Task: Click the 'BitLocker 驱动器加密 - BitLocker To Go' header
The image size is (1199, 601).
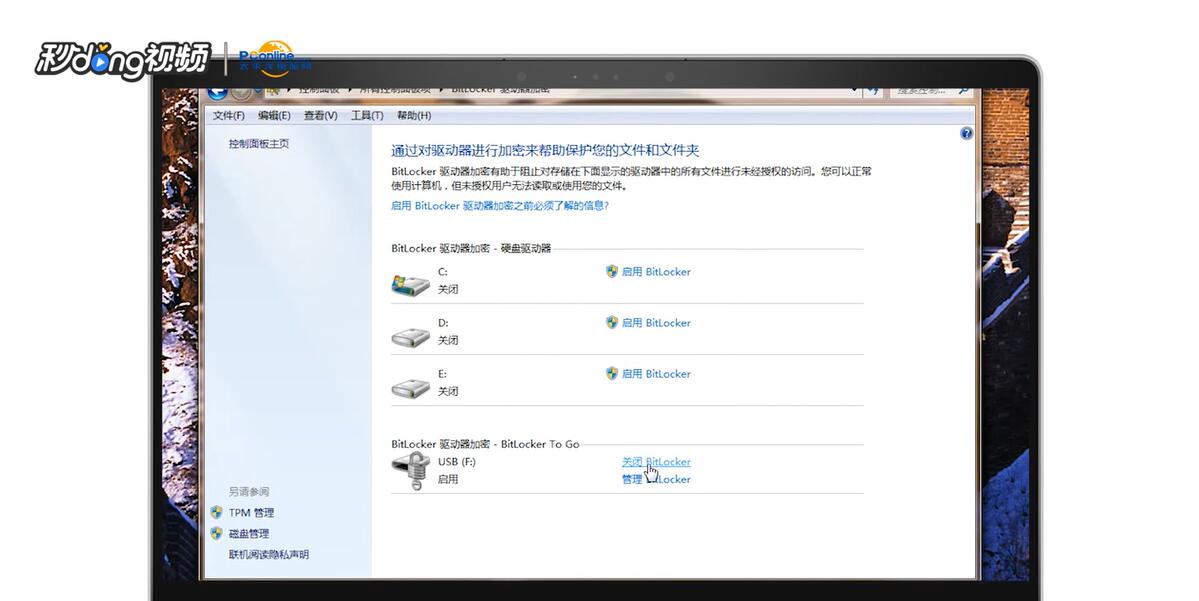Action: (485, 444)
